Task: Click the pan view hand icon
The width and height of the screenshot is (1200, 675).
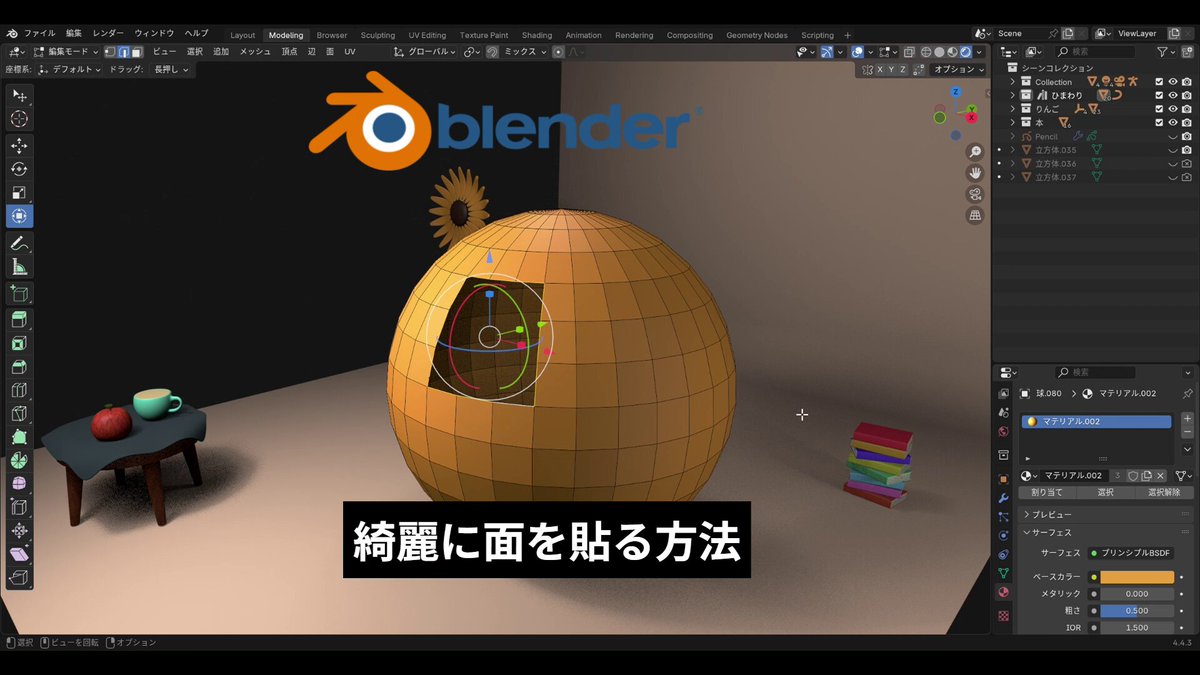Action: tap(975, 173)
